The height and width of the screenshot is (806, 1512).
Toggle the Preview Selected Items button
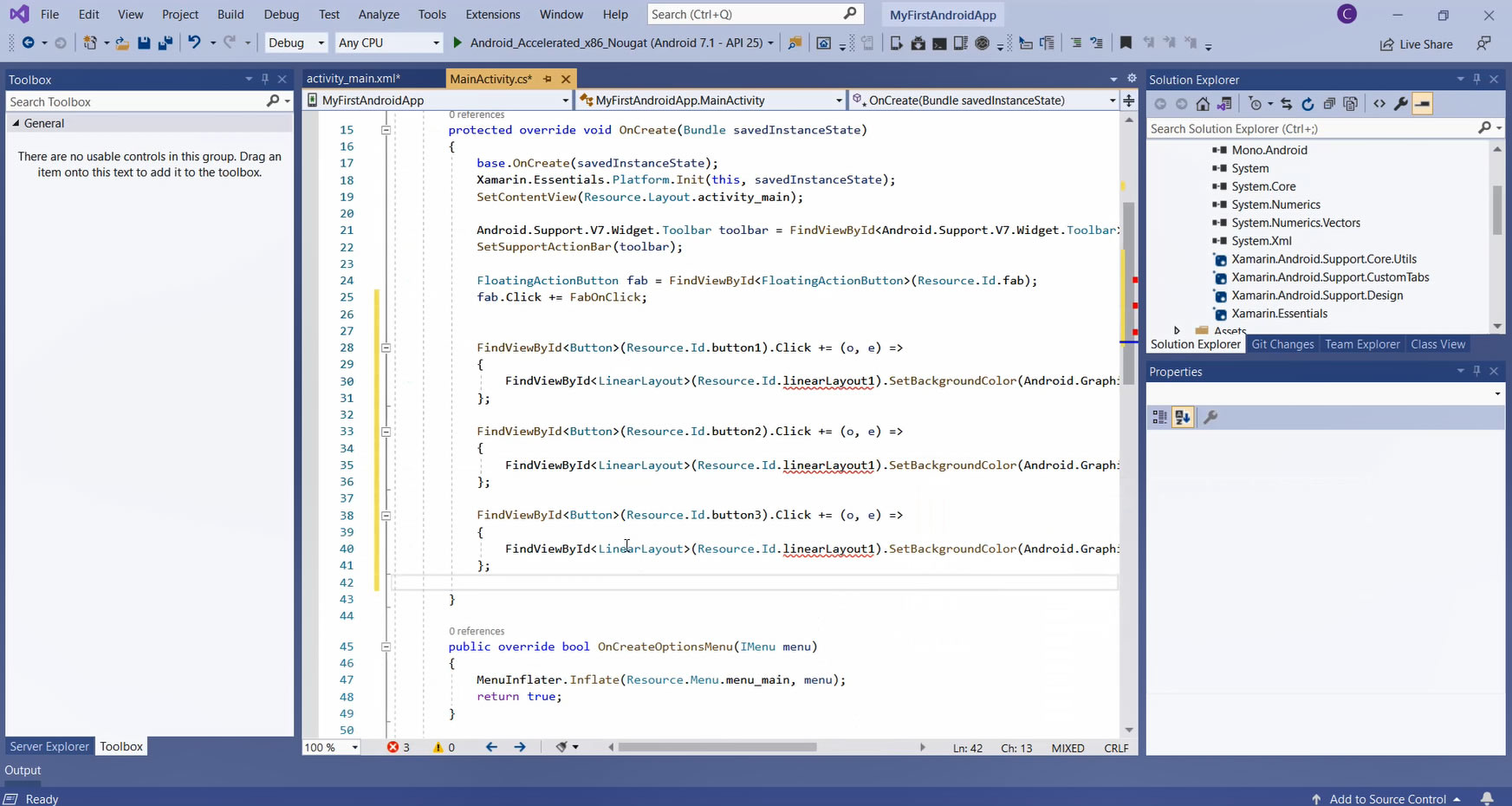click(x=1422, y=104)
